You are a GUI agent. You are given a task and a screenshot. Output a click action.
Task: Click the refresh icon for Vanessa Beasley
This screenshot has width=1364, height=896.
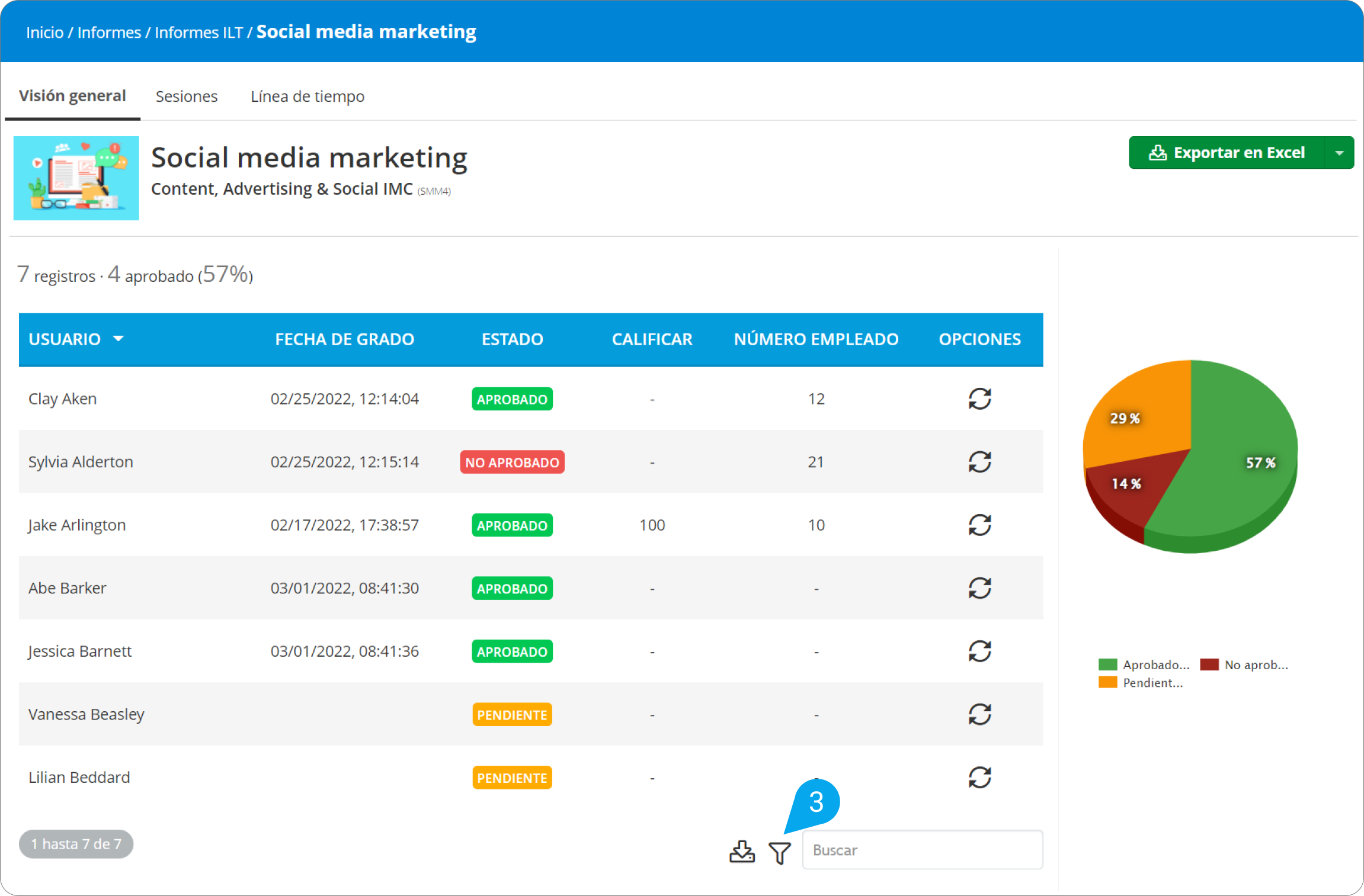coord(979,714)
